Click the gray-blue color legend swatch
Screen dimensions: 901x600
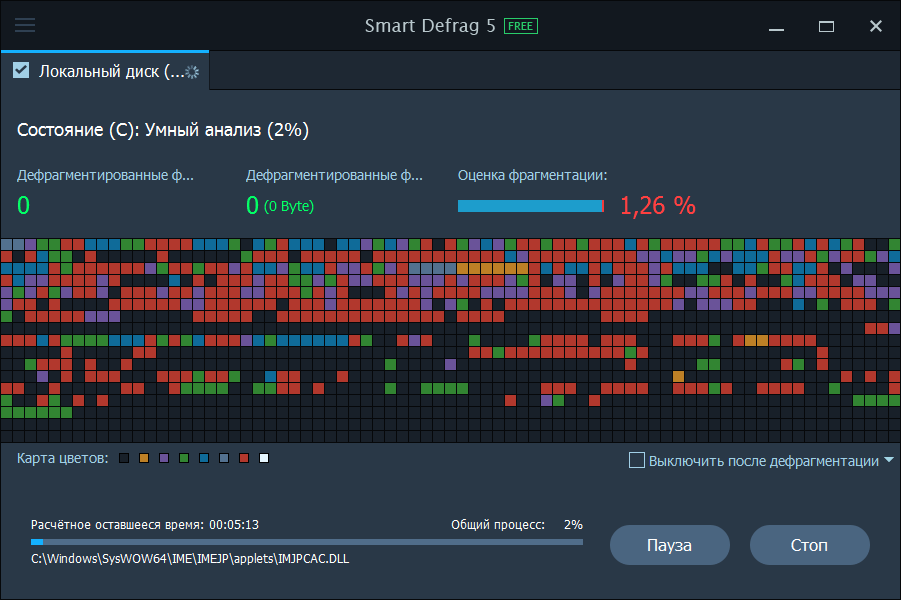coord(224,458)
